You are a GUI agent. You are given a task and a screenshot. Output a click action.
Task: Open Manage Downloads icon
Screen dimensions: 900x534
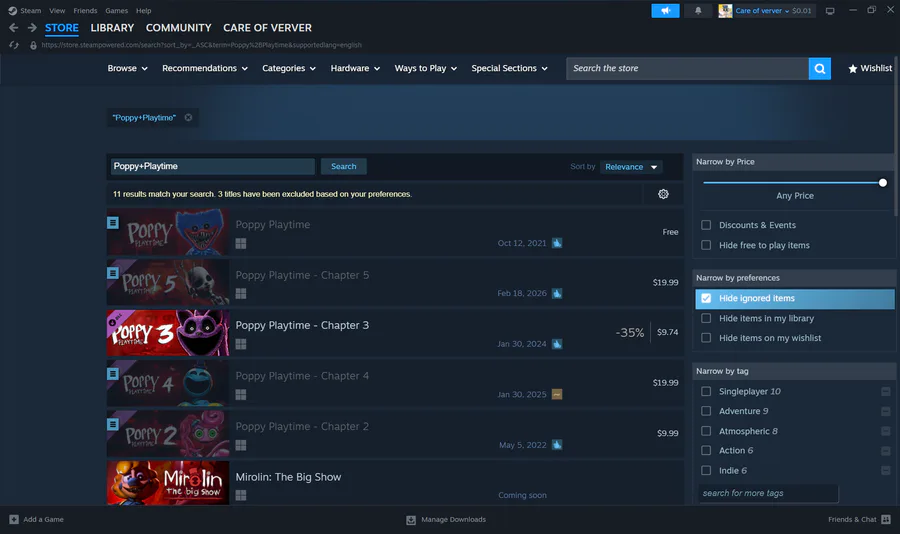click(411, 520)
